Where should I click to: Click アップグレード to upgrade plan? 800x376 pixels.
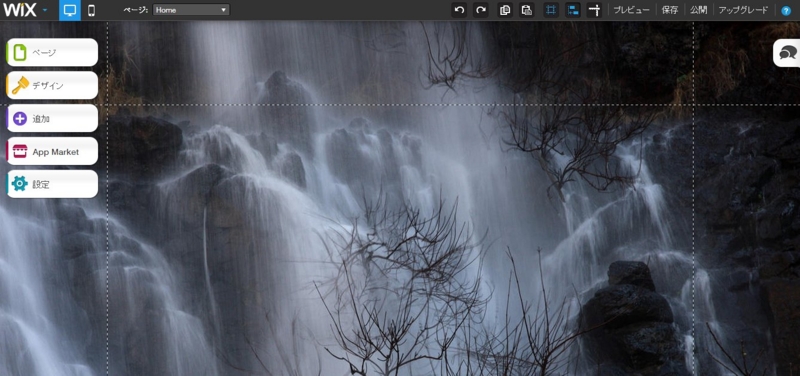pyautogui.click(x=743, y=10)
